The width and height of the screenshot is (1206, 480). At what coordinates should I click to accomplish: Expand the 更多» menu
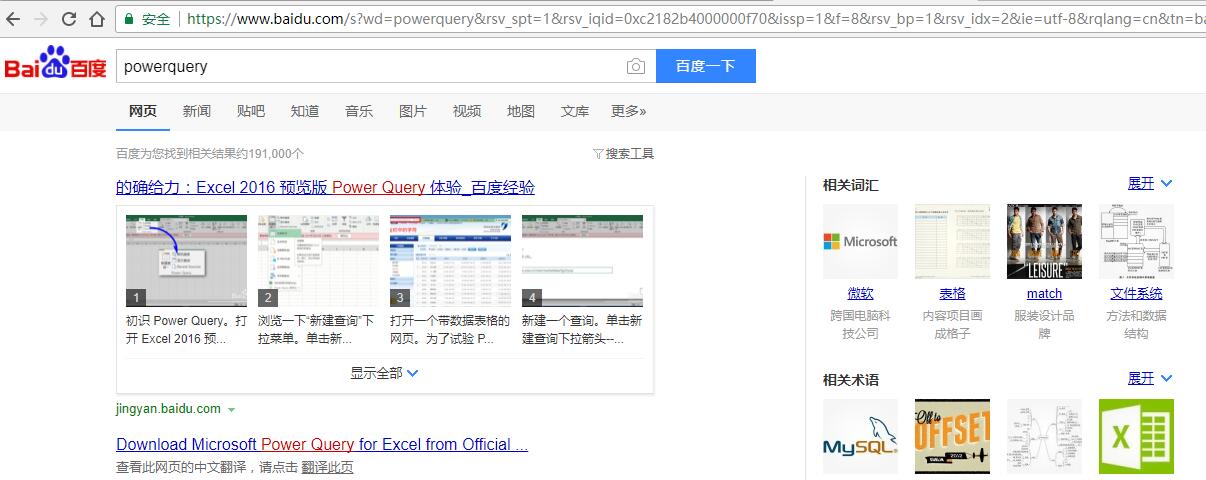629,111
